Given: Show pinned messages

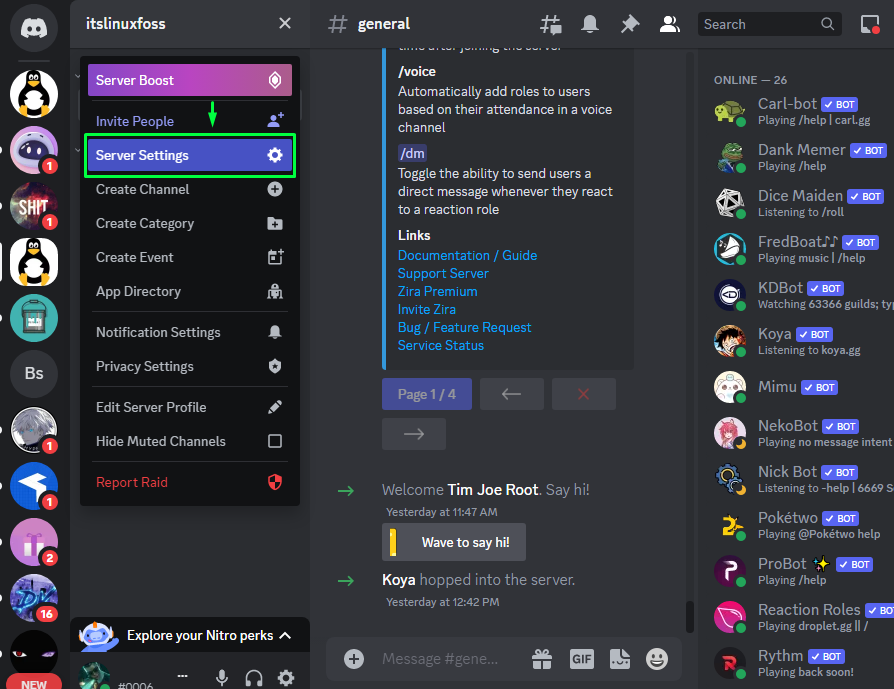Looking at the screenshot, I should coord(630,24).
